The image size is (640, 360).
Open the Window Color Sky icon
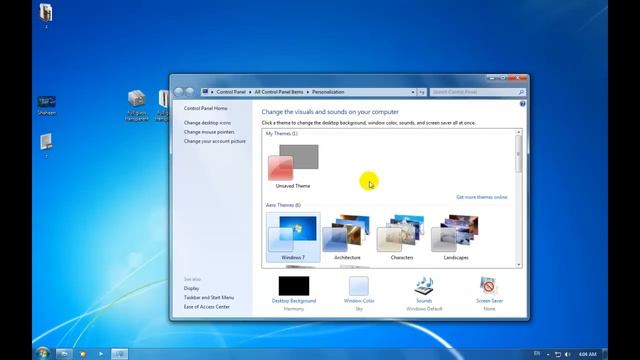(359, 286)
